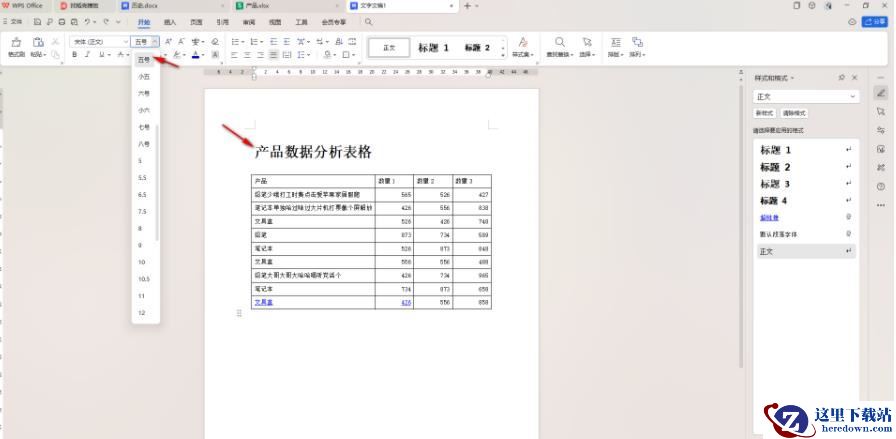Viewport: 896px width, 439px height.
Task: Click the 新样式 button
Action: coord(765,113)
